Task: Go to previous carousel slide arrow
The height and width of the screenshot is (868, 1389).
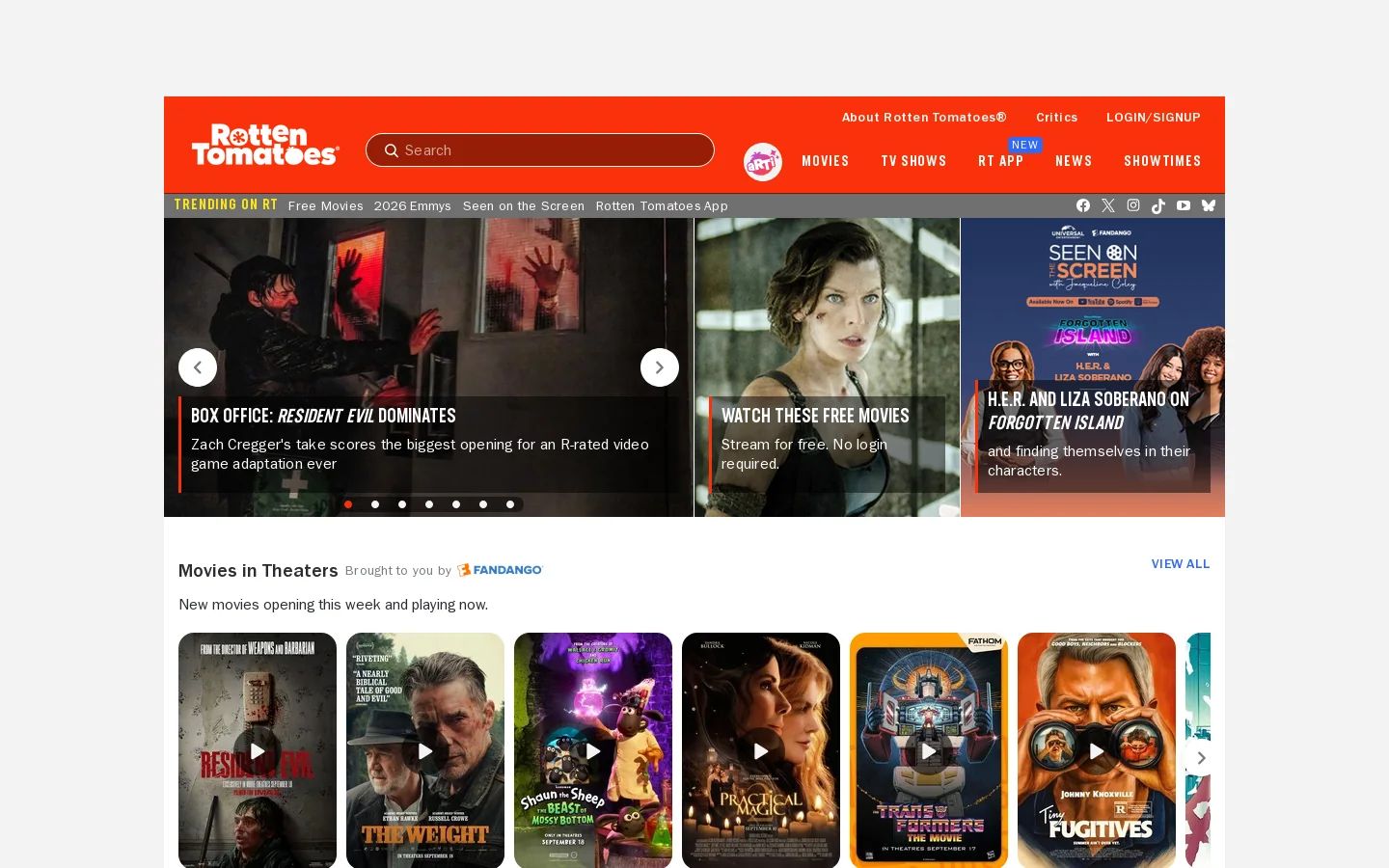Action: coord(198,367)
